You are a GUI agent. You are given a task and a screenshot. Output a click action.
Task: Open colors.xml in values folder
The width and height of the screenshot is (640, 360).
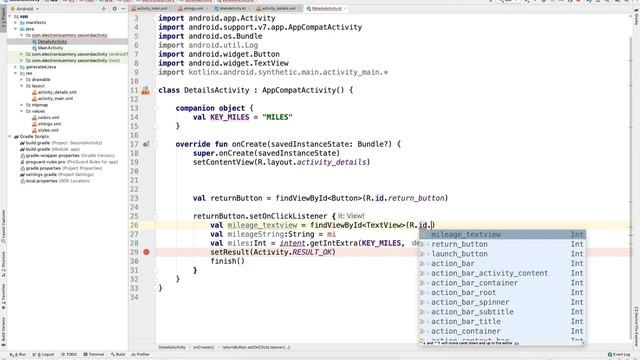click(x=48, y=117)
